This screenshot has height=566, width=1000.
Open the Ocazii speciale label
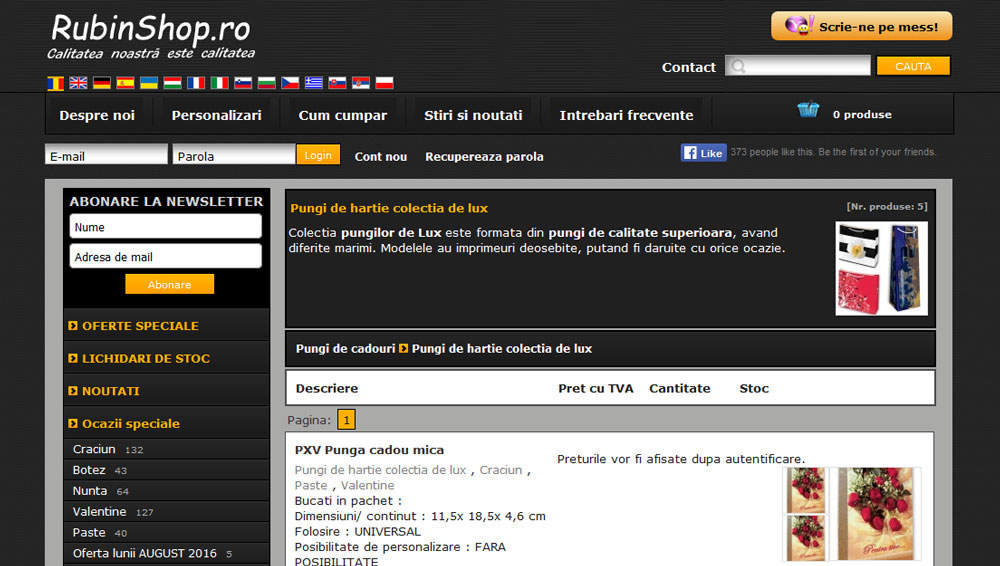(131, 424)
